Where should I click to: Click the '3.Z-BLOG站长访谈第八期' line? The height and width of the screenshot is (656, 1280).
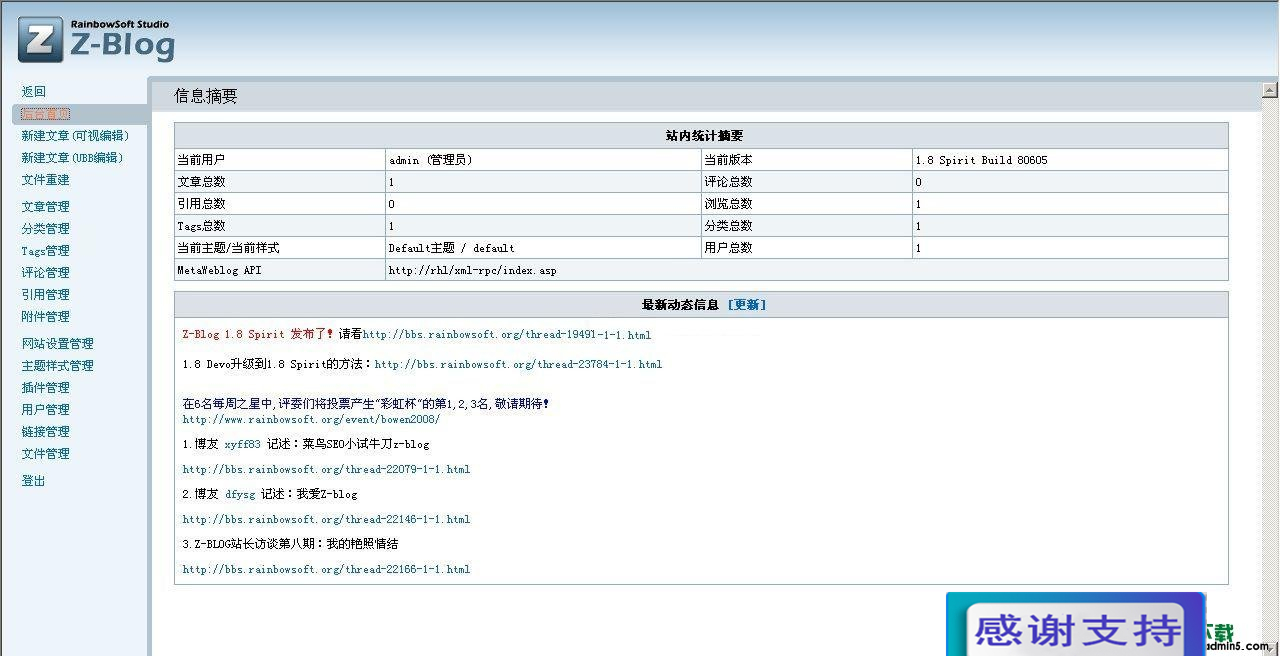click(290, 544)
